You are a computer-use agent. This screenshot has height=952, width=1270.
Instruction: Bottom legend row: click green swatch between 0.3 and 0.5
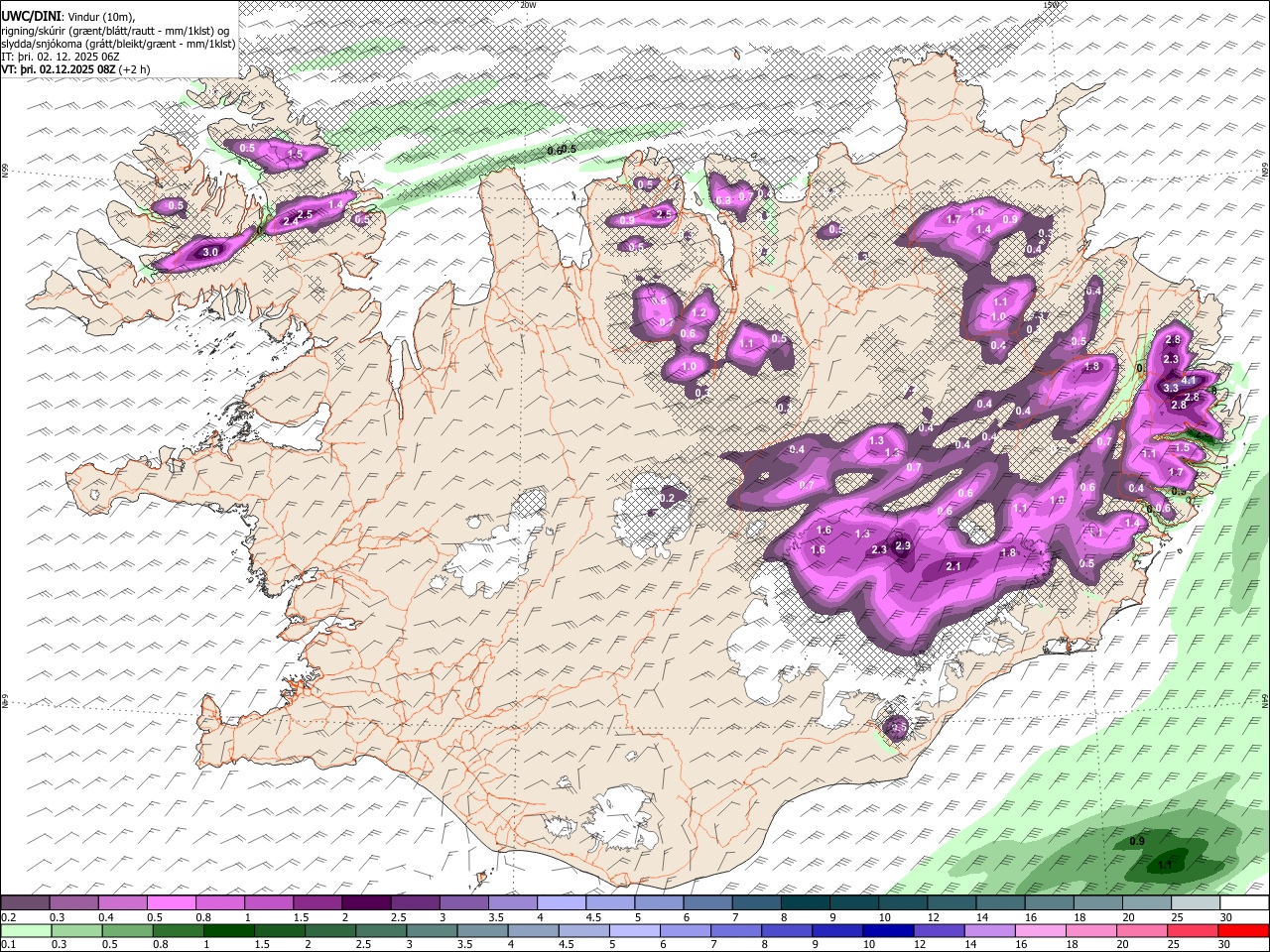pos(76,930)
